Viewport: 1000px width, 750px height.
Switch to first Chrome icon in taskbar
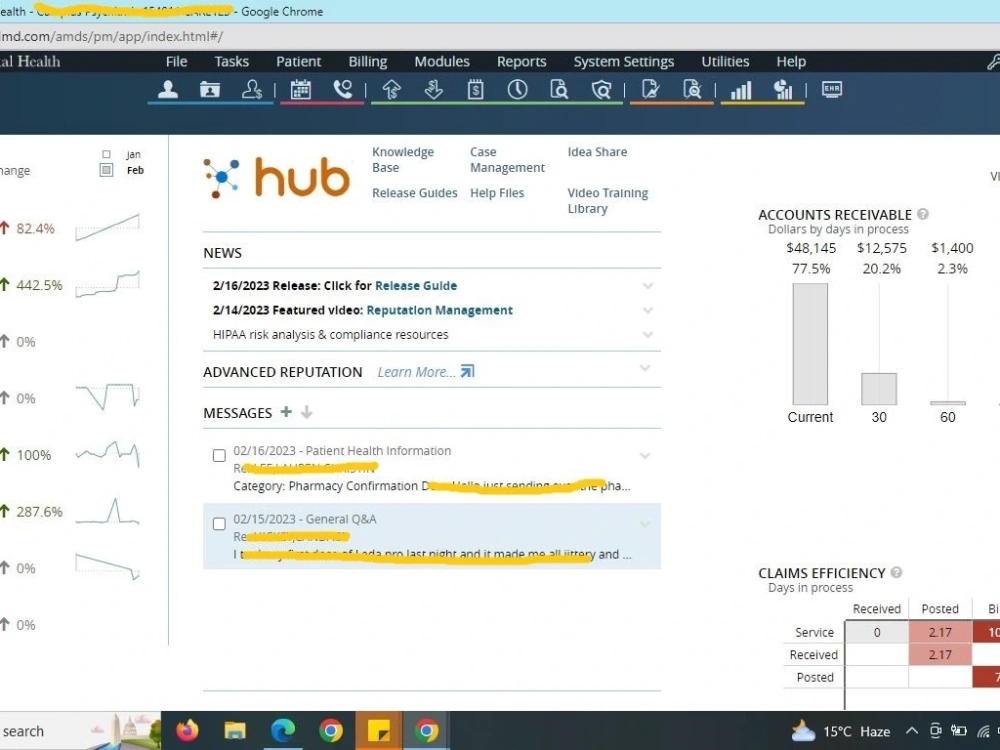coord(331,731)
